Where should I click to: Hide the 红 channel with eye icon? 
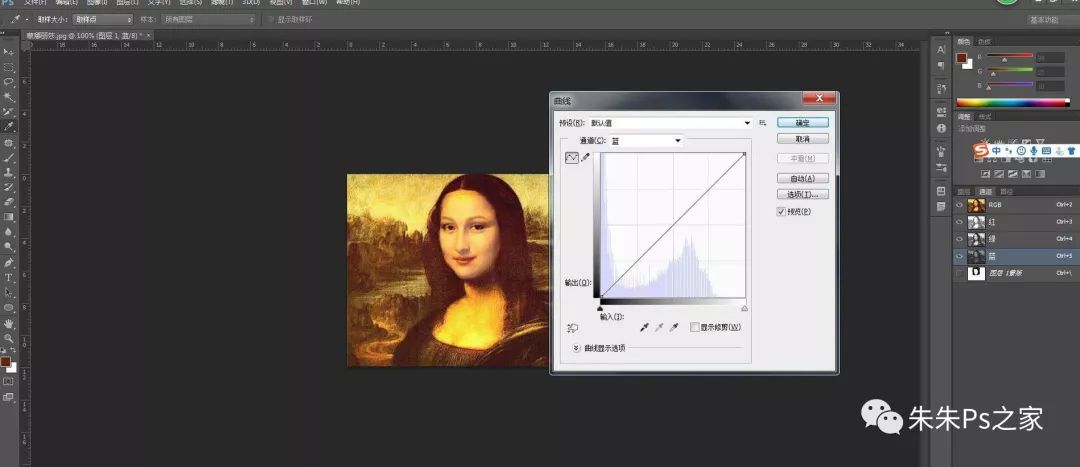[960, 221]
